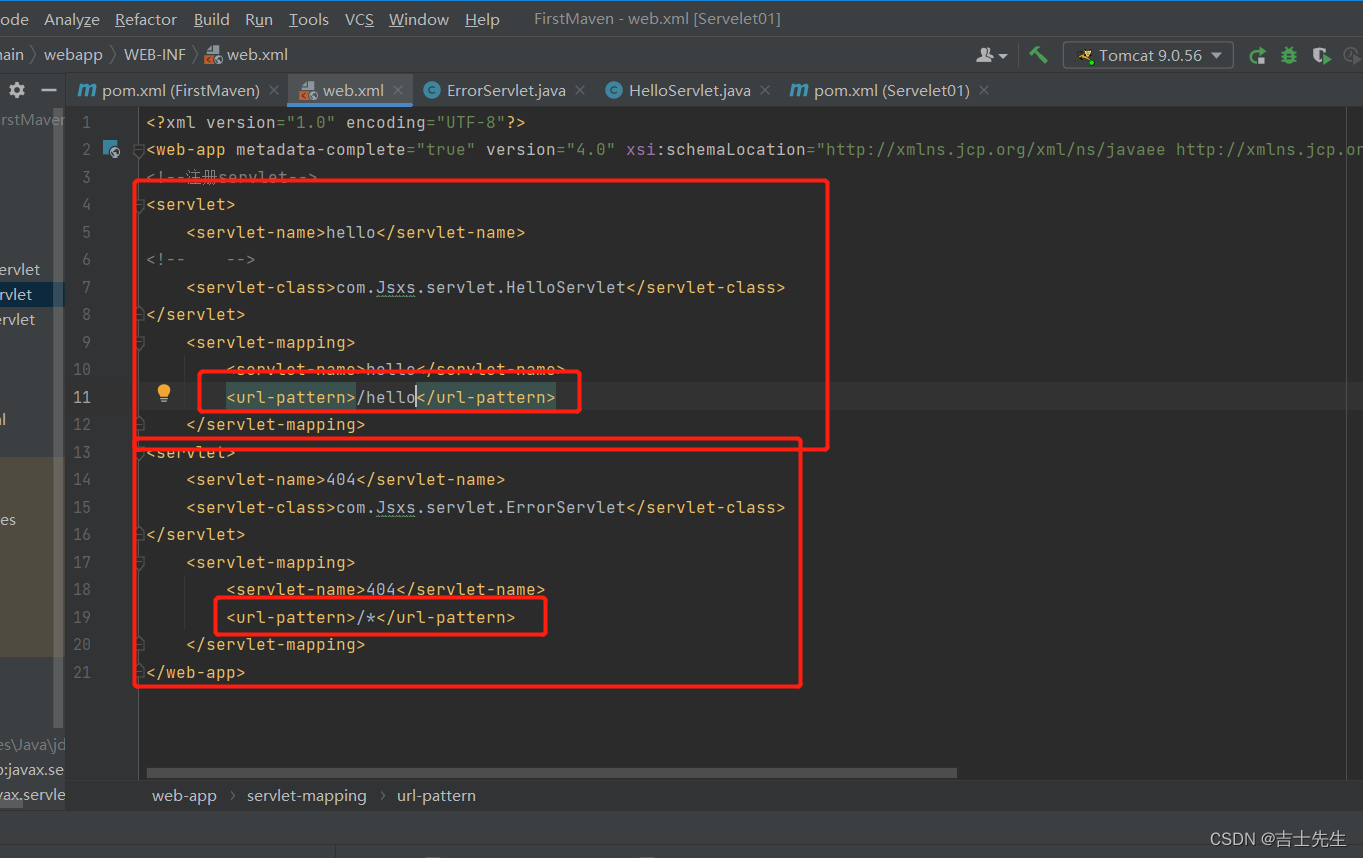Click line number 1 in the gutter
This screenshot has width=1363, height=858.
click(x=86, y=122)
